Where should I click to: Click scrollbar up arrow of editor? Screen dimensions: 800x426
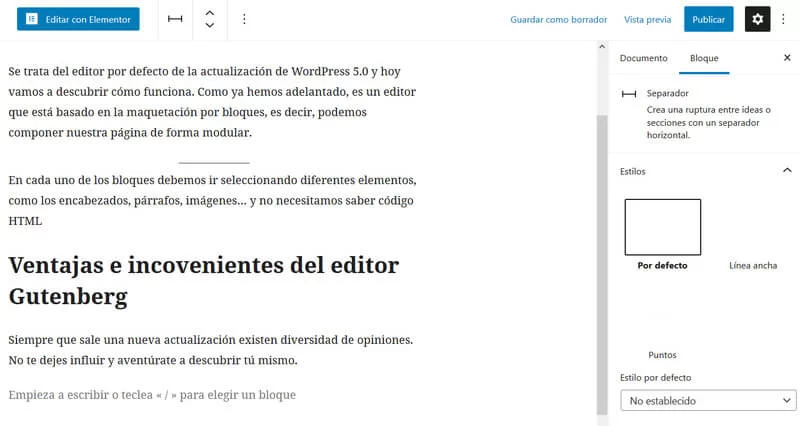602,46
